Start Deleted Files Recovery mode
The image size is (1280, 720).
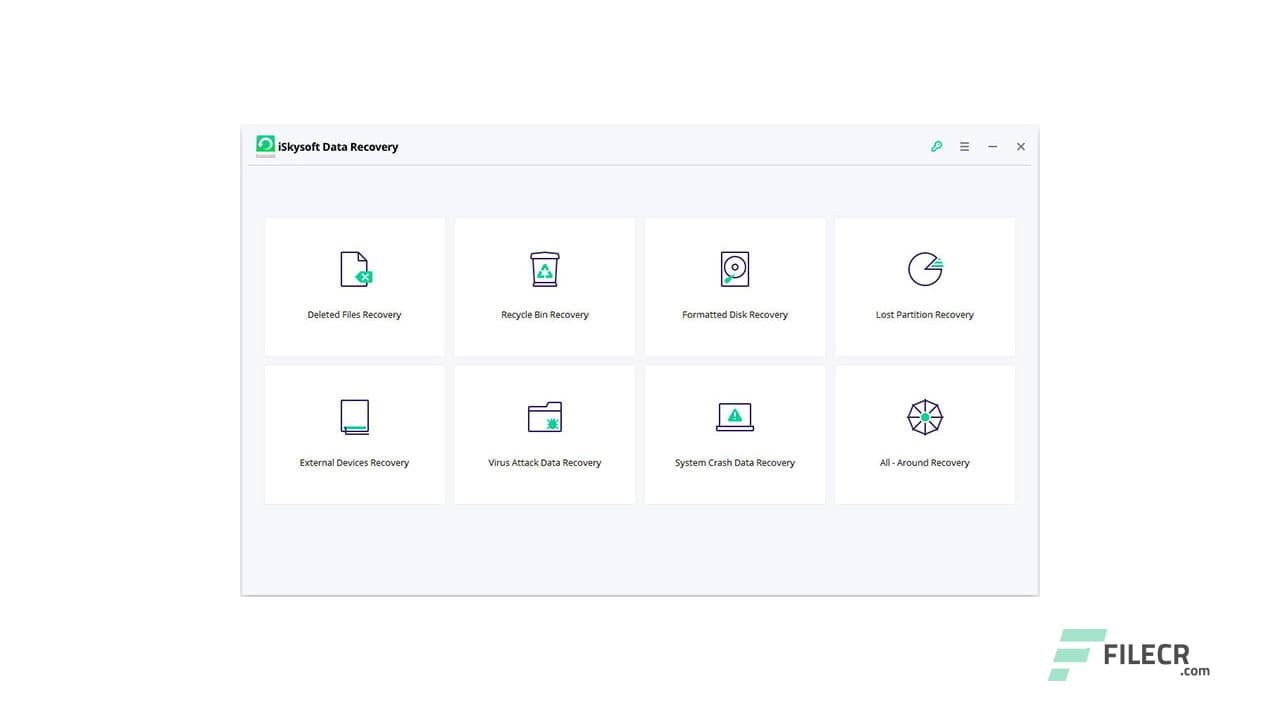click(354, 286)
